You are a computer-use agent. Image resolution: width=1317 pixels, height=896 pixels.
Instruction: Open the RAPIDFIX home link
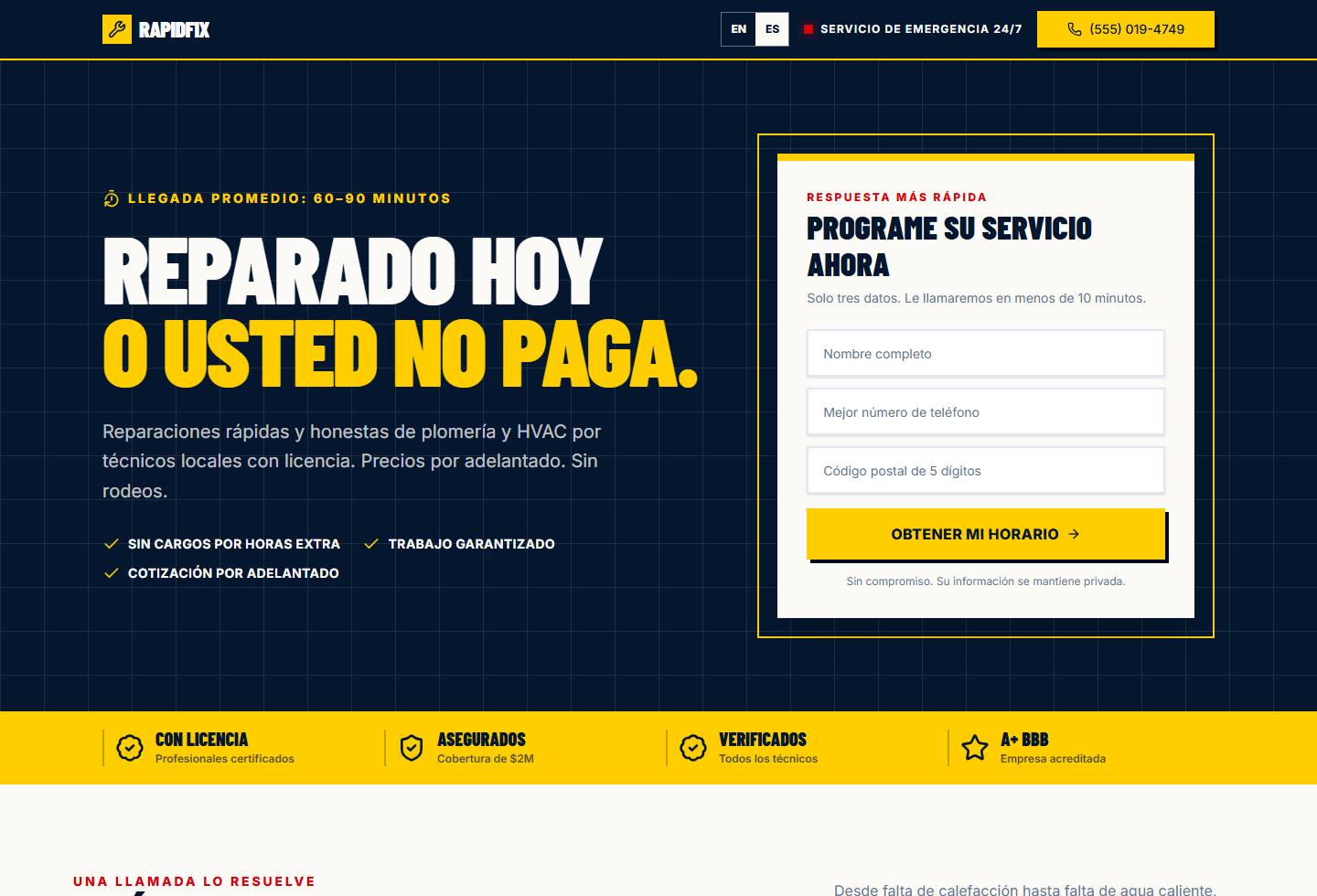click(x=156, y=29)
